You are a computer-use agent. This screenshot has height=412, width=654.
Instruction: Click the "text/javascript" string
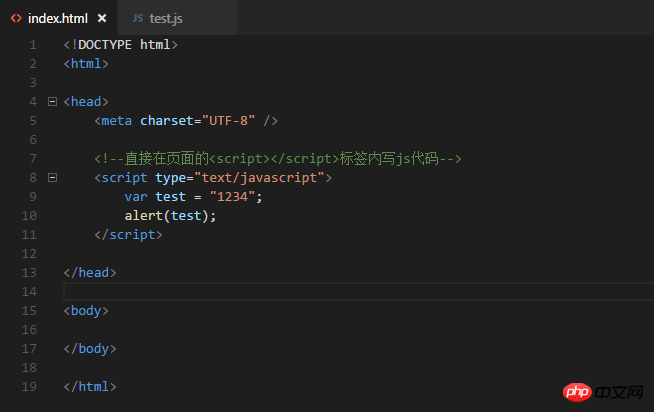pyautogui.click(x=259, y=178)
